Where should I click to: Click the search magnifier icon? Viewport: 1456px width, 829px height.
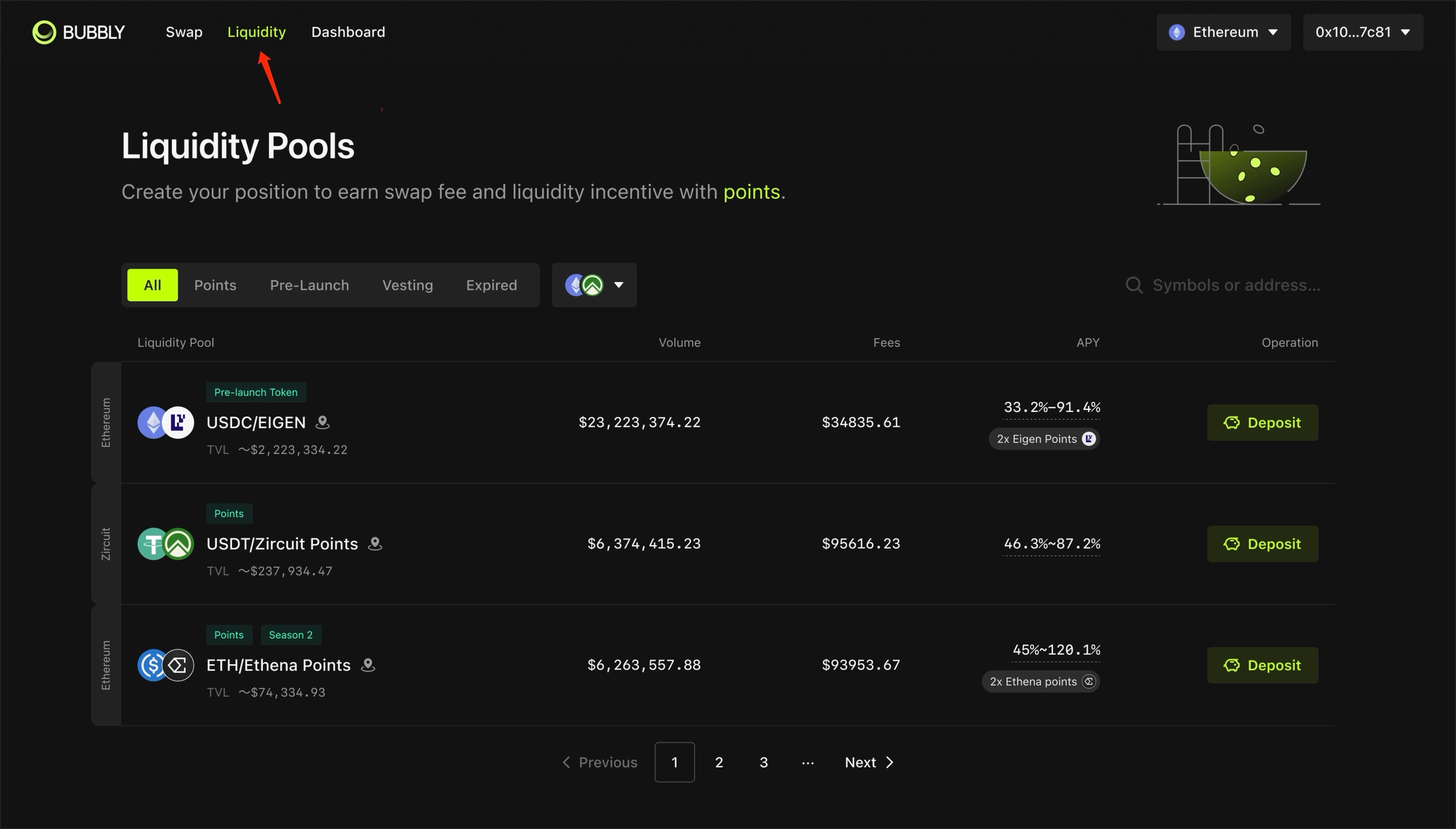pyautogui.click(x=1134, y=285)
